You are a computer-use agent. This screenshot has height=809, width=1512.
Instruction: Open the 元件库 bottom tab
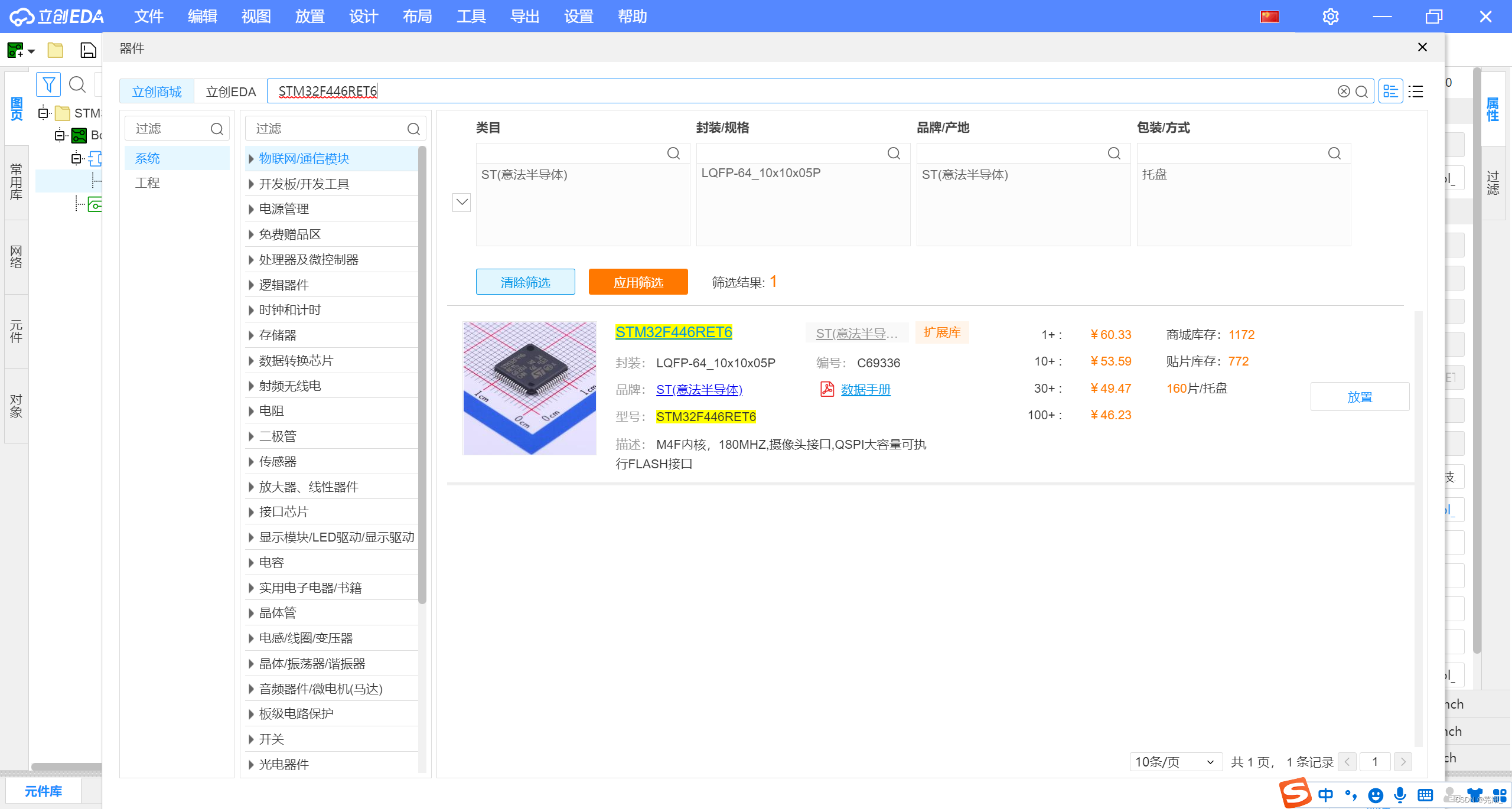click(x=43, y=791)
